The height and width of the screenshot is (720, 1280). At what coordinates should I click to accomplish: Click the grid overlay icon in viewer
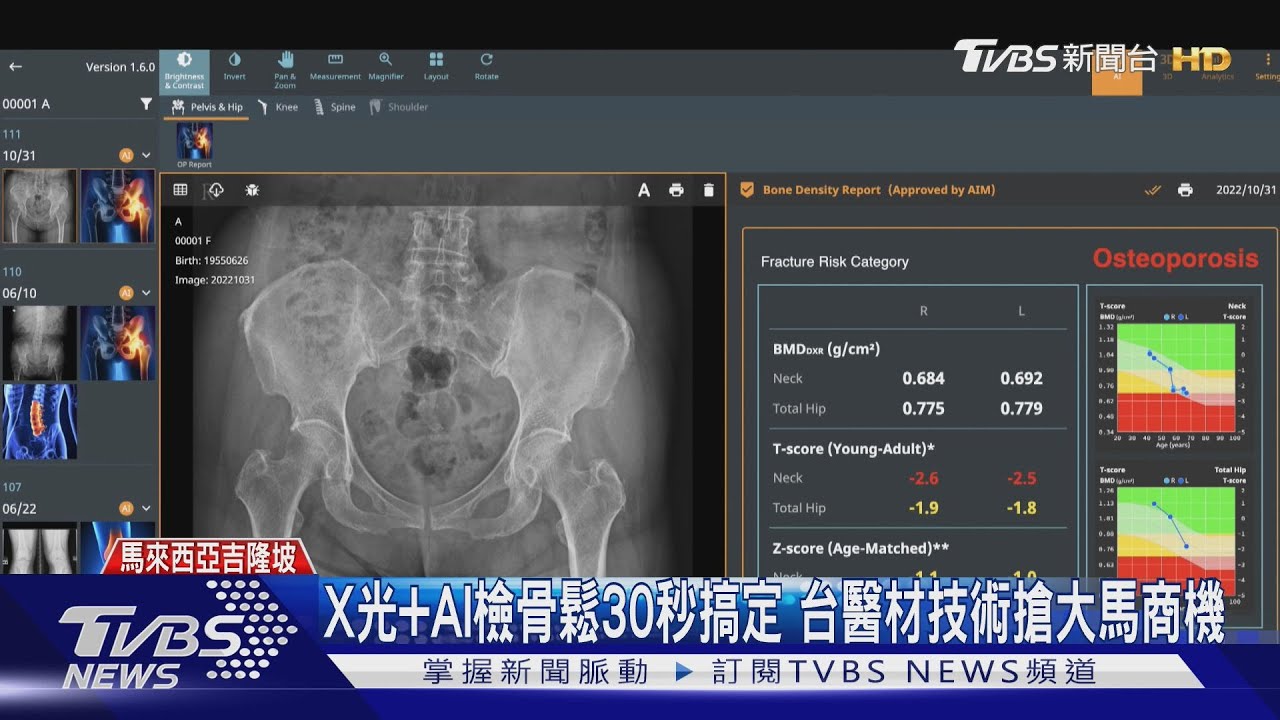(x=180, y=189)
